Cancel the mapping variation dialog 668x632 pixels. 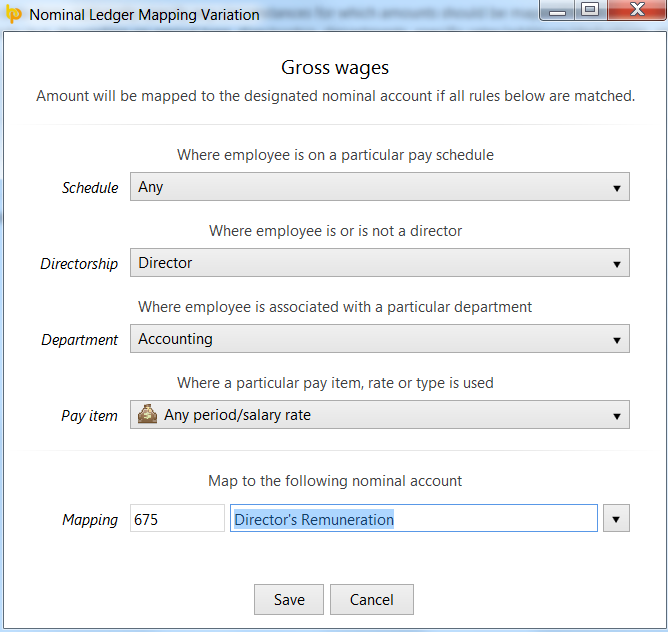point(371,600)
